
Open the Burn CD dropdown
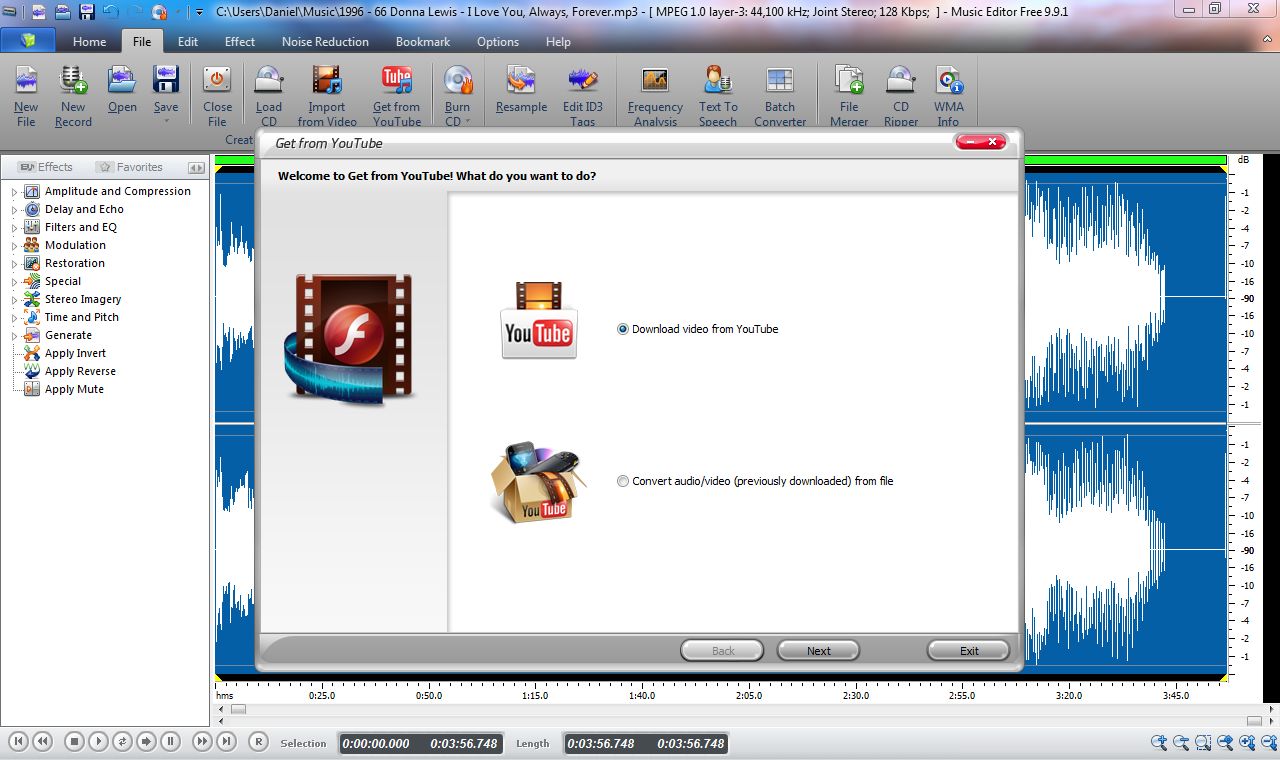pos(467,122)
